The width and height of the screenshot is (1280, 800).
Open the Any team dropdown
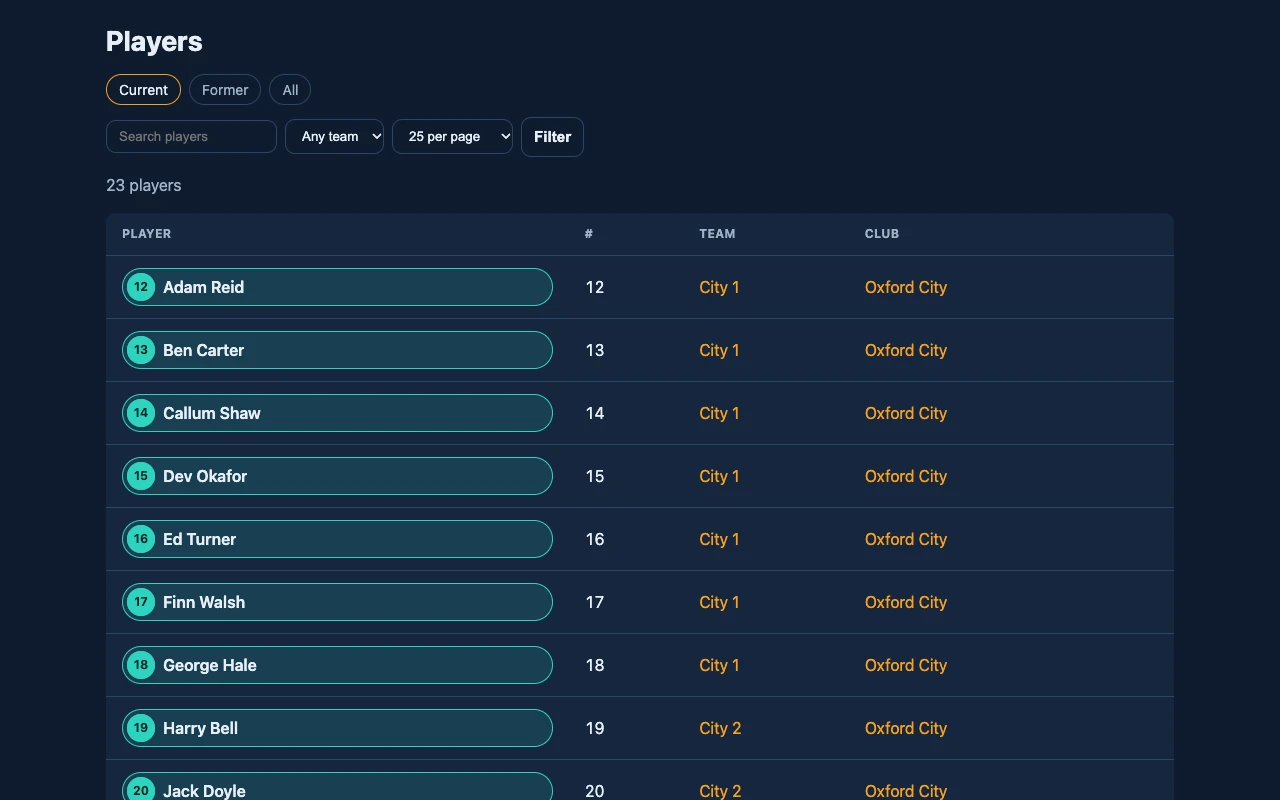tap(334, 137)
